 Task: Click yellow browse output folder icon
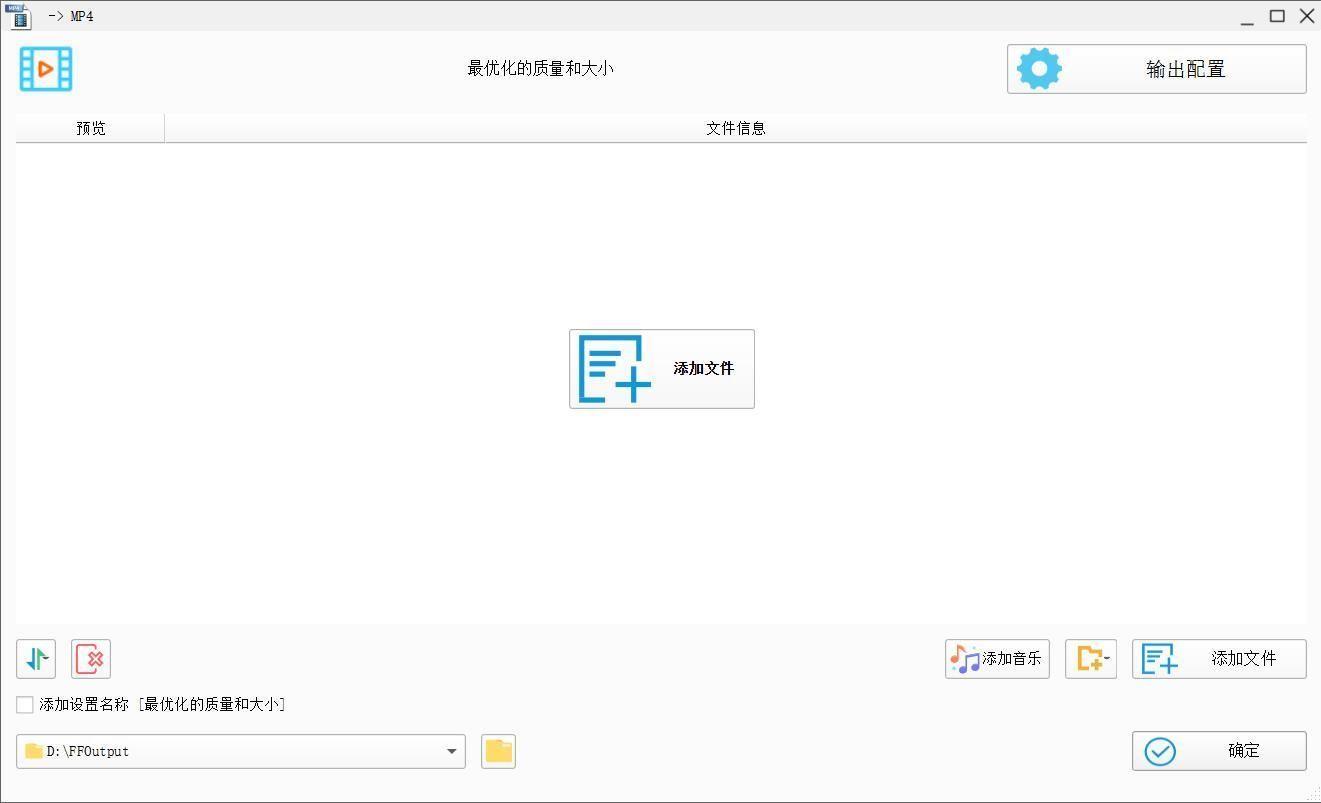tap(499, 752)
